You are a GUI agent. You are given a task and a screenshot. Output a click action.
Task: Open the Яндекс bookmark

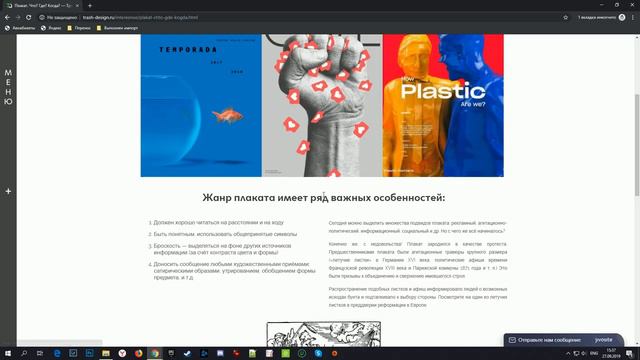pos(51,28)
